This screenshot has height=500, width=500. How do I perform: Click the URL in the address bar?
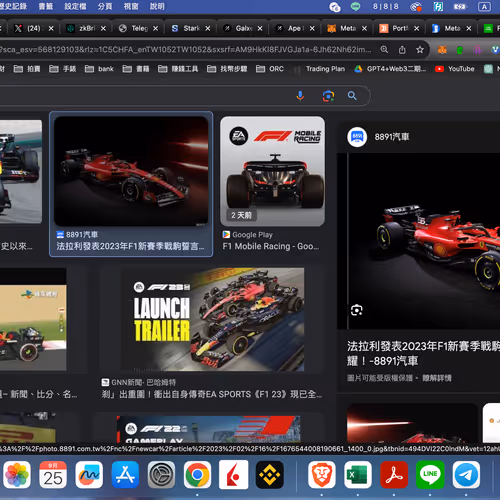[x=185, y=50]
